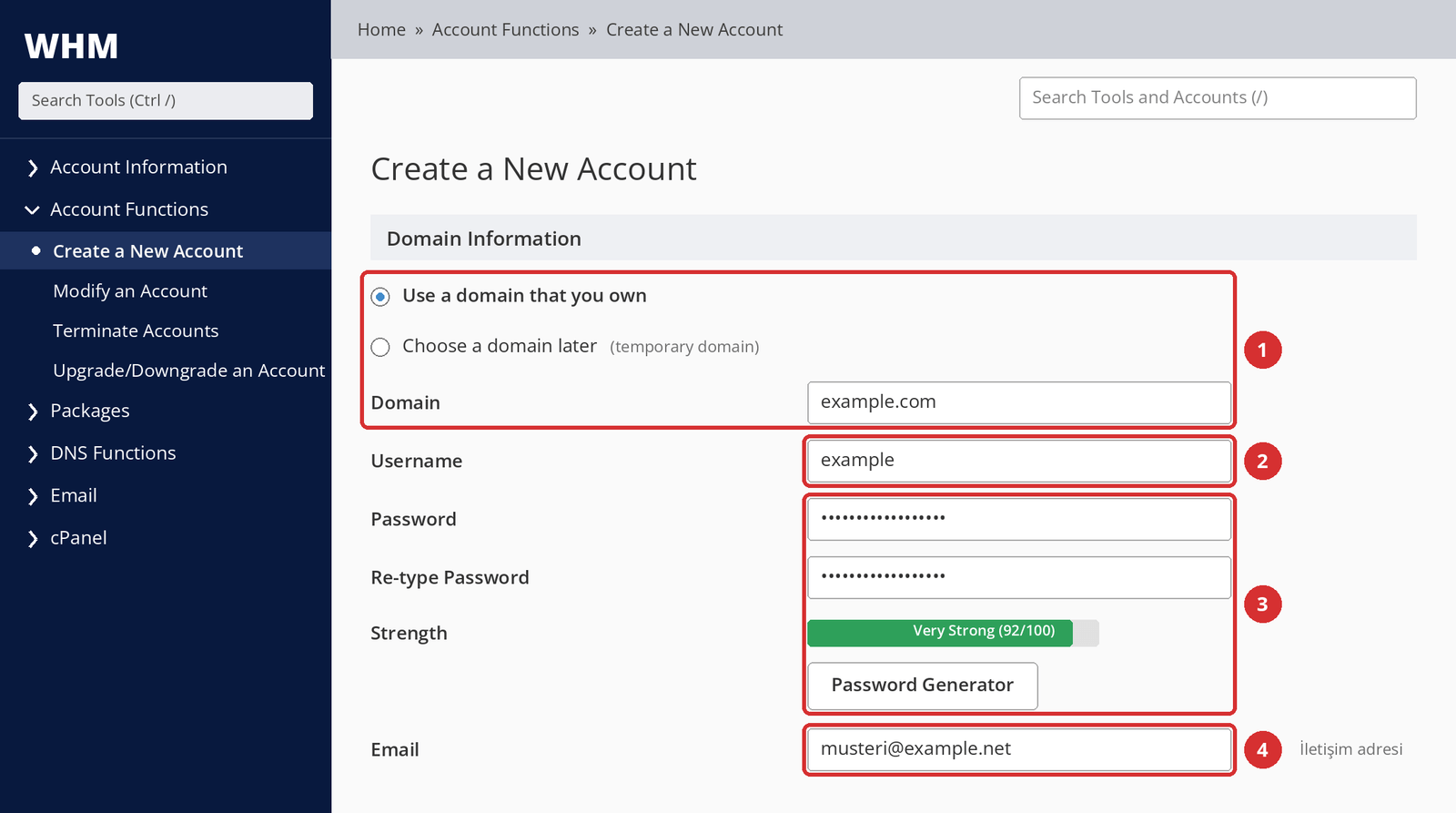Click the WHM logo
The image size is (1456, 813).
tap(72, 46)
